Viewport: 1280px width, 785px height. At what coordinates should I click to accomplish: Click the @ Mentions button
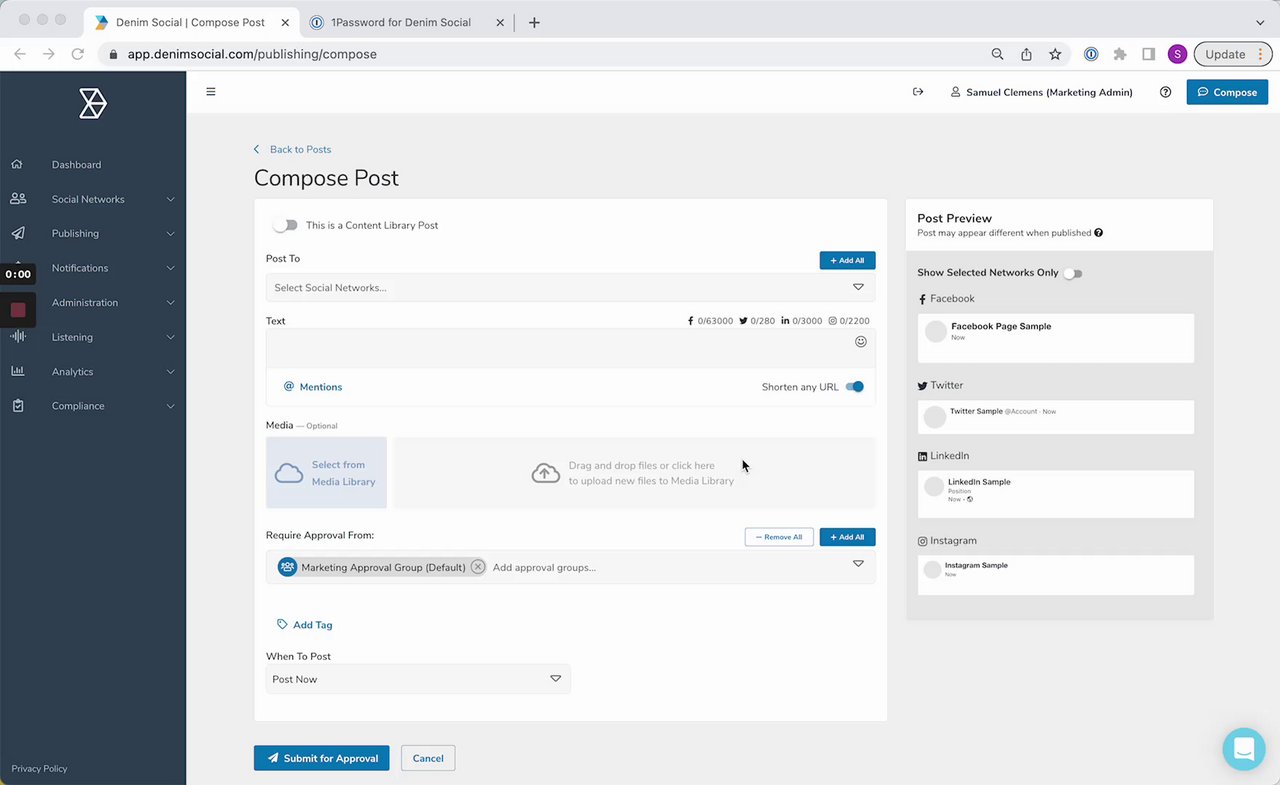312,387
